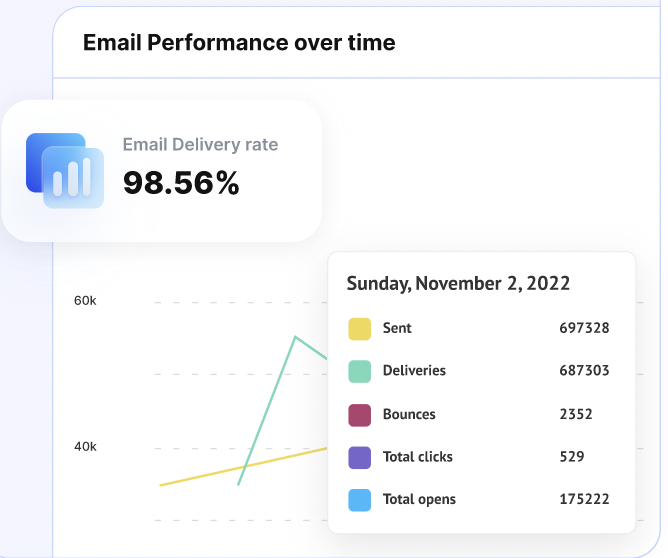The height and width of the screenshot is (558, 668).
Task: Select the Email Performance over time heading
Action: tap(239, 43)
